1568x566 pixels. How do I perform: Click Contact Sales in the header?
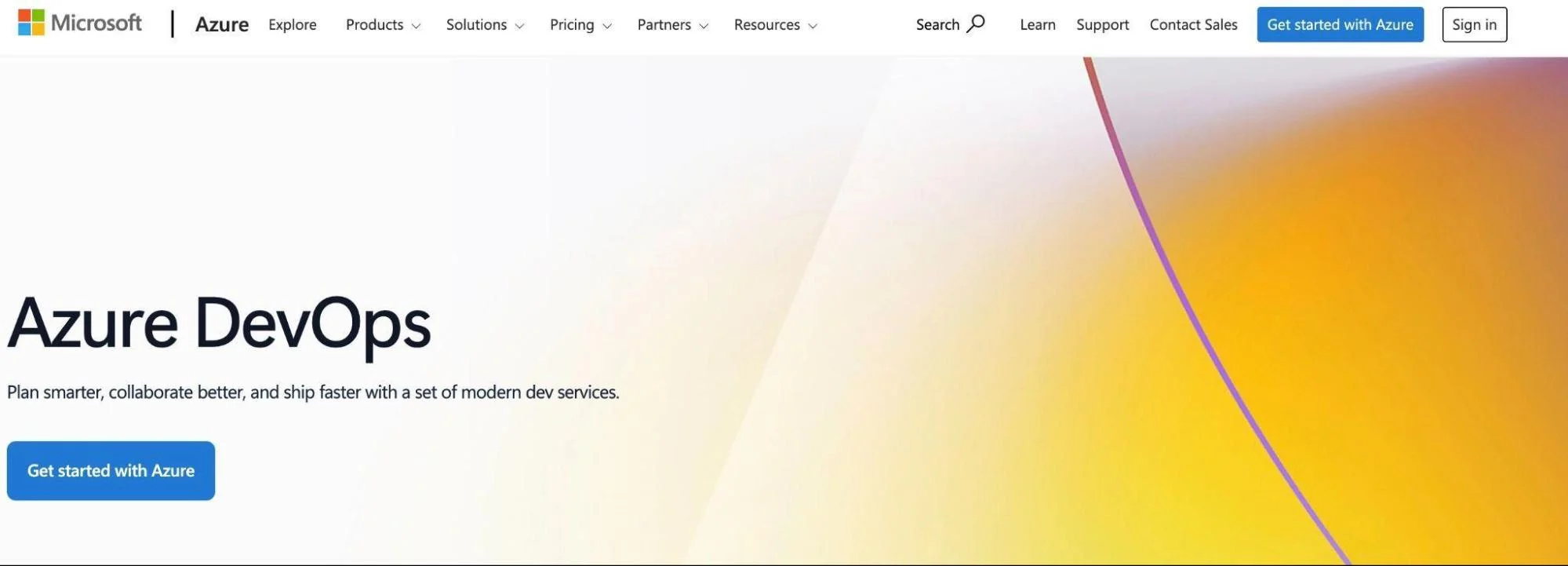1193,24
